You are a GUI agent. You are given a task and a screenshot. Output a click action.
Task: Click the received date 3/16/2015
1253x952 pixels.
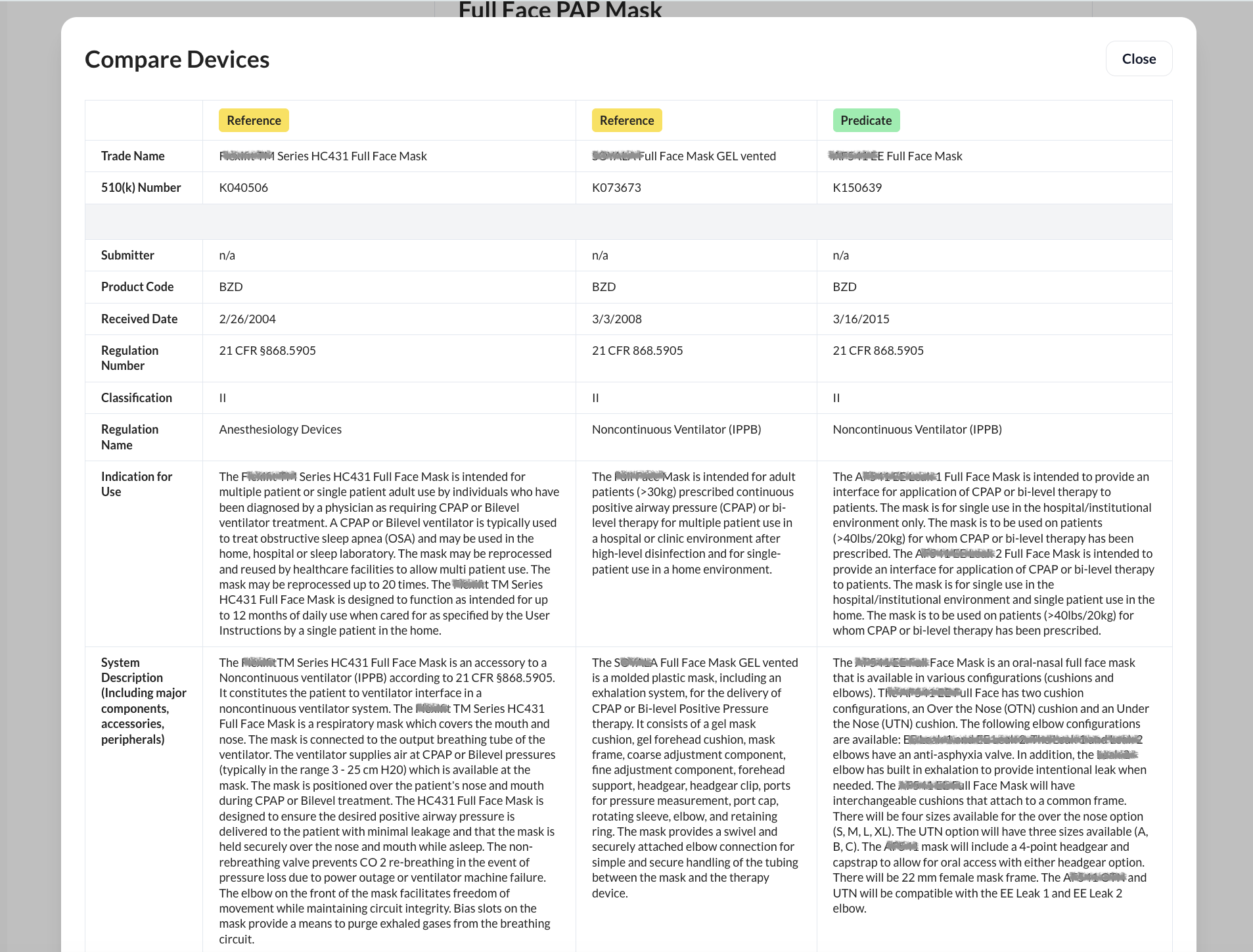[x=861, y=319]
